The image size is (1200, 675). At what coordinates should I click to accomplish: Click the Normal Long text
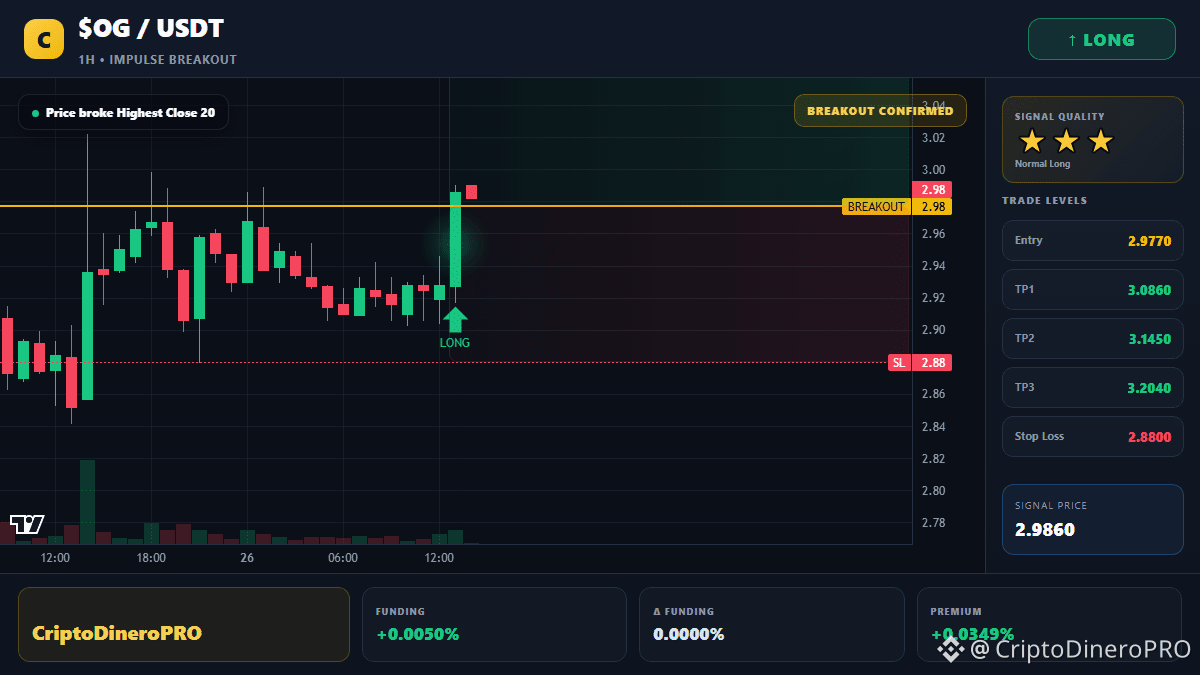[x=1042, y=164]
